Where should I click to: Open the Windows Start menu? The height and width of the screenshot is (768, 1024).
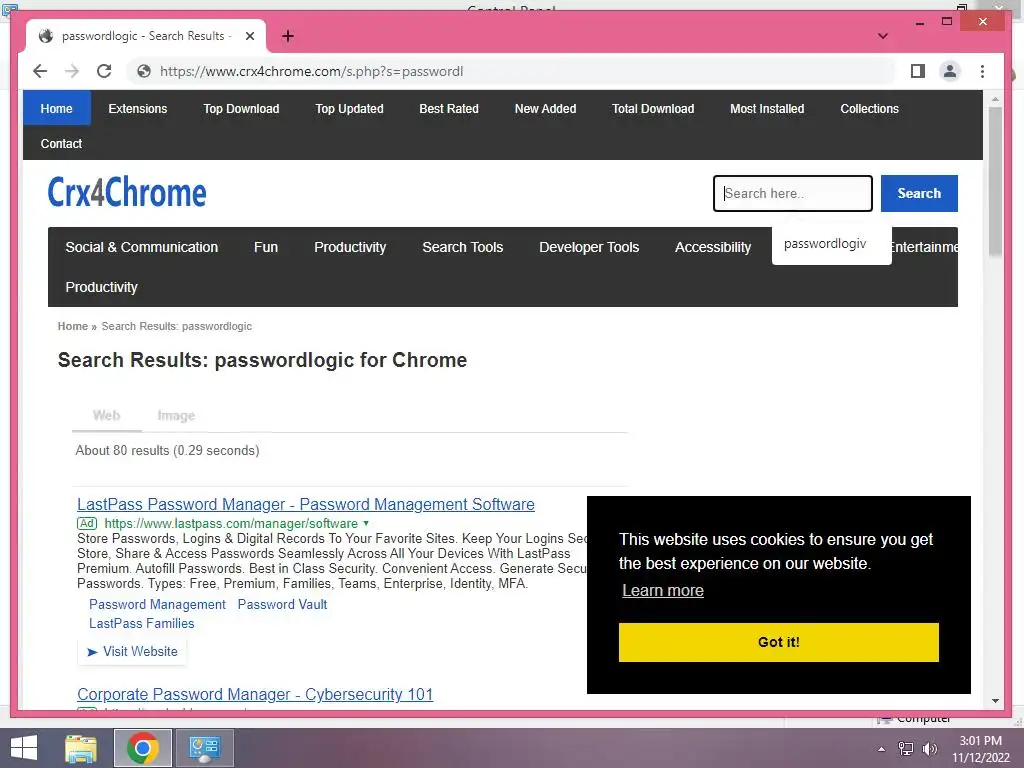tap(24, 748)
